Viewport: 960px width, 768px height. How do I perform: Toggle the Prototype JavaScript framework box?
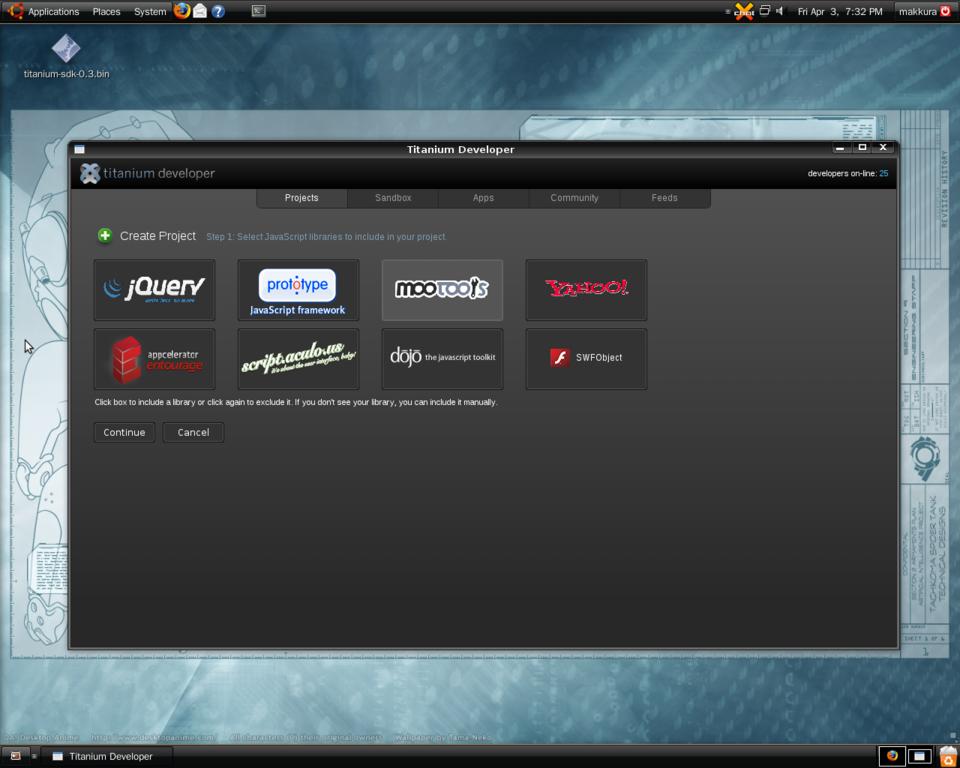pos(298,290)
